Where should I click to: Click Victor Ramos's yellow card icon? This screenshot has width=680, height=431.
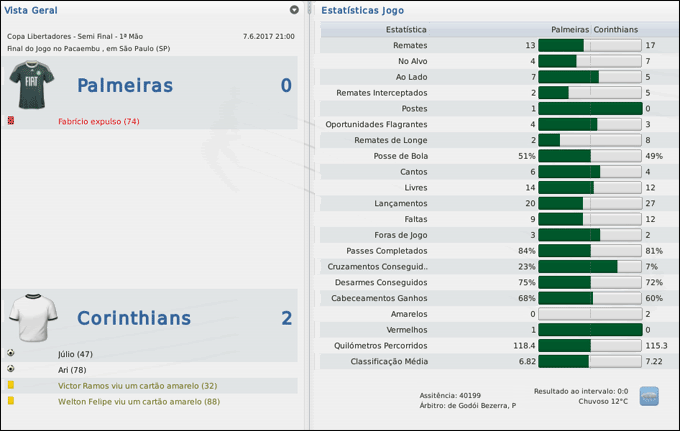click(11, 385)
